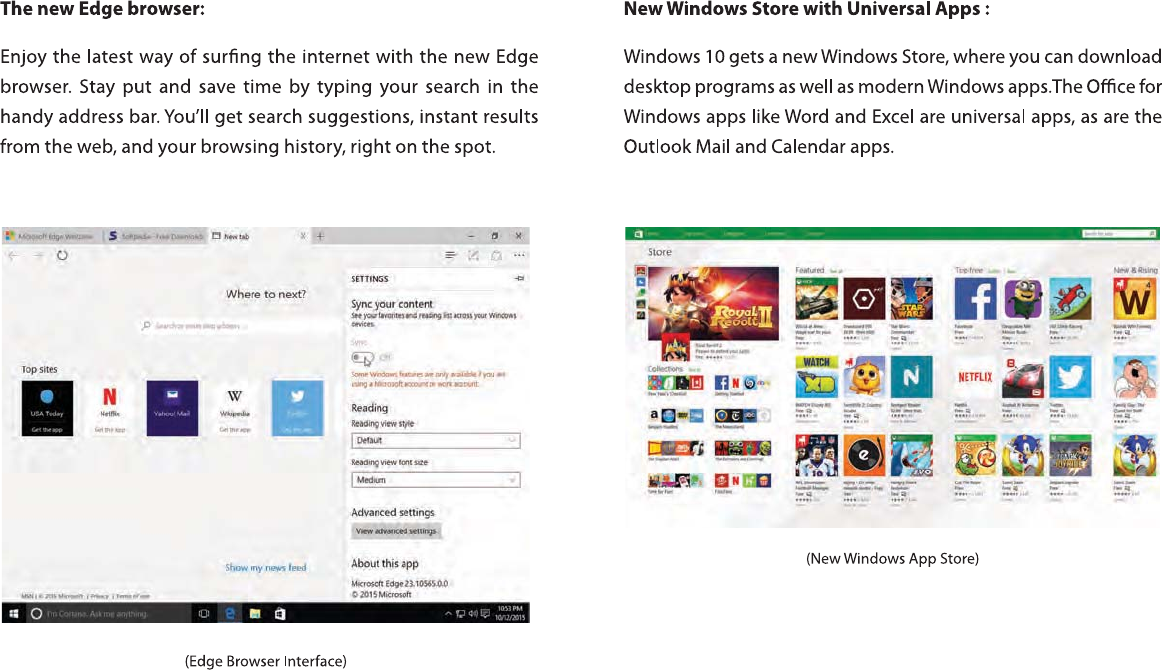This screenshot has height=670, width=1162.
Task: Open File Explorer from taskbar
Action: [255, 614]
